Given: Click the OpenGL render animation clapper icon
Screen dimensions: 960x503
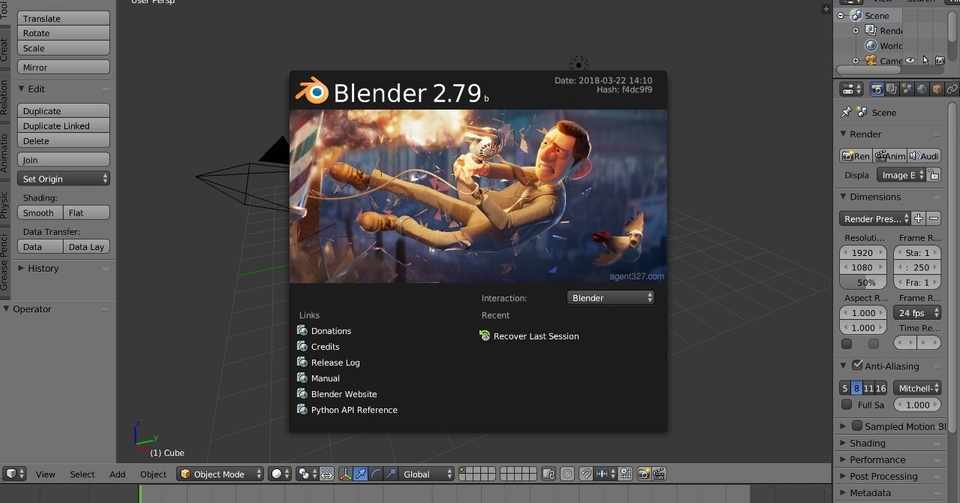Looking at the screenshot, I should [659, 474].
